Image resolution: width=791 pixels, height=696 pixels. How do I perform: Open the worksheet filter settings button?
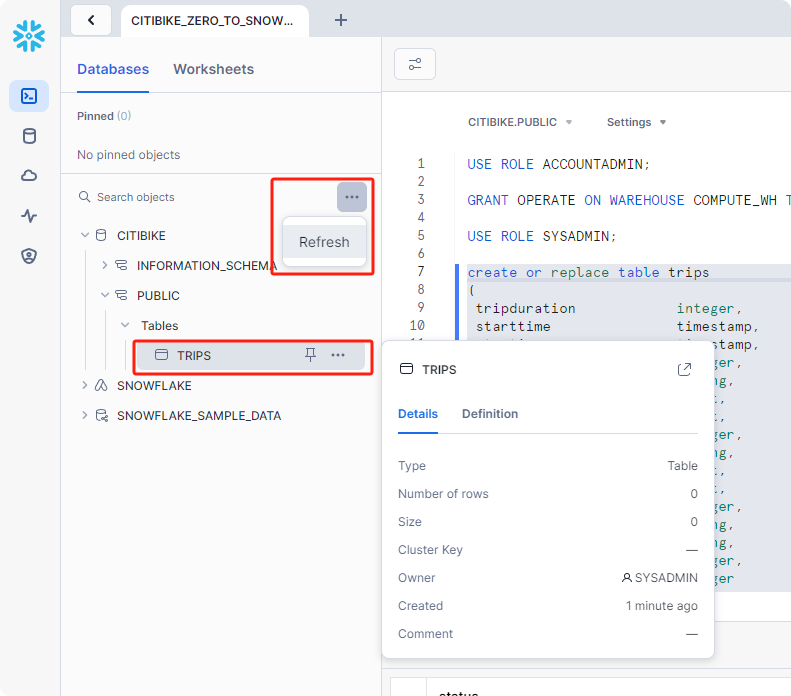(x=414, y=65)
